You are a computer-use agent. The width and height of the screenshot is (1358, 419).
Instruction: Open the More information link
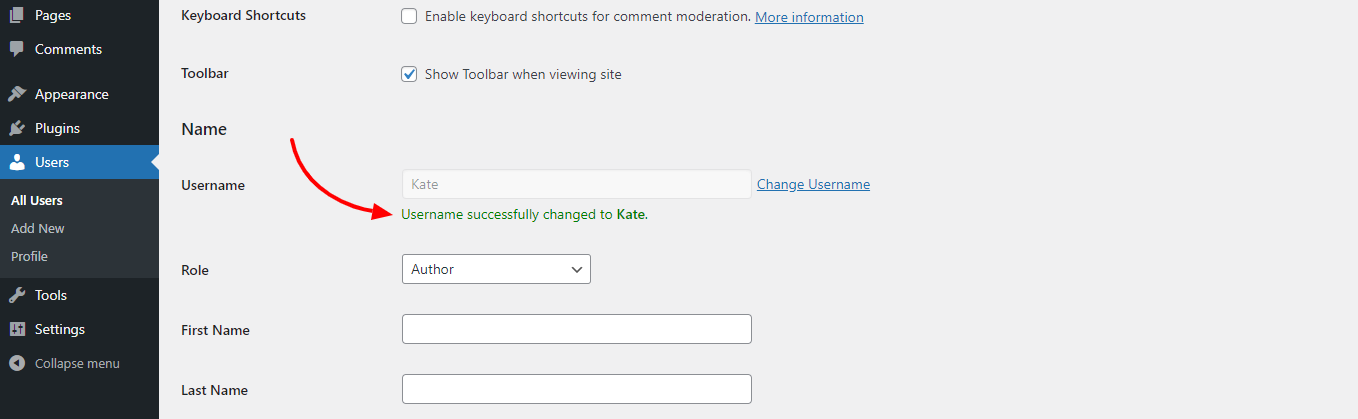pos(809,17)
